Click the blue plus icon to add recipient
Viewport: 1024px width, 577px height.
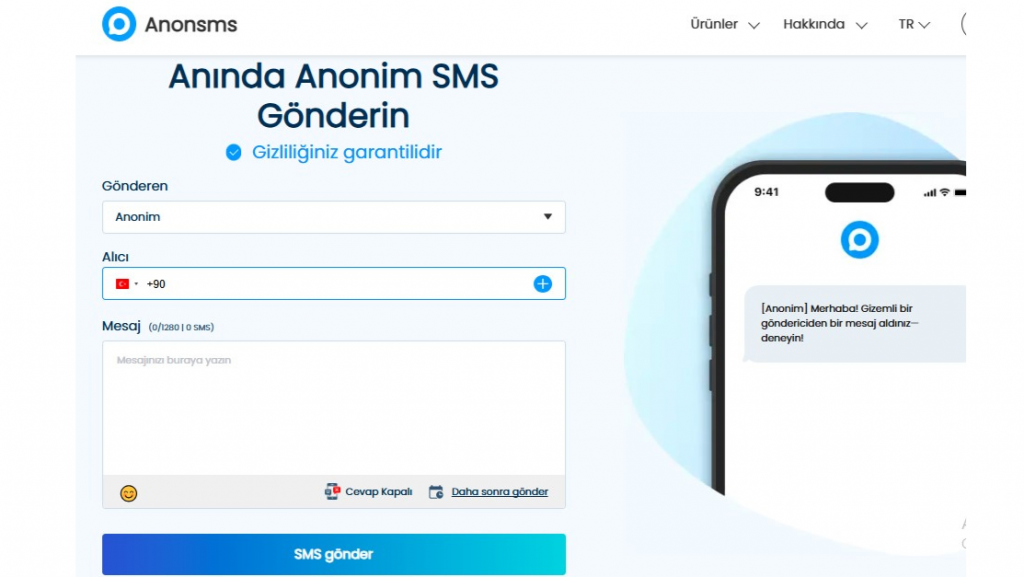(x=543, y=284)
